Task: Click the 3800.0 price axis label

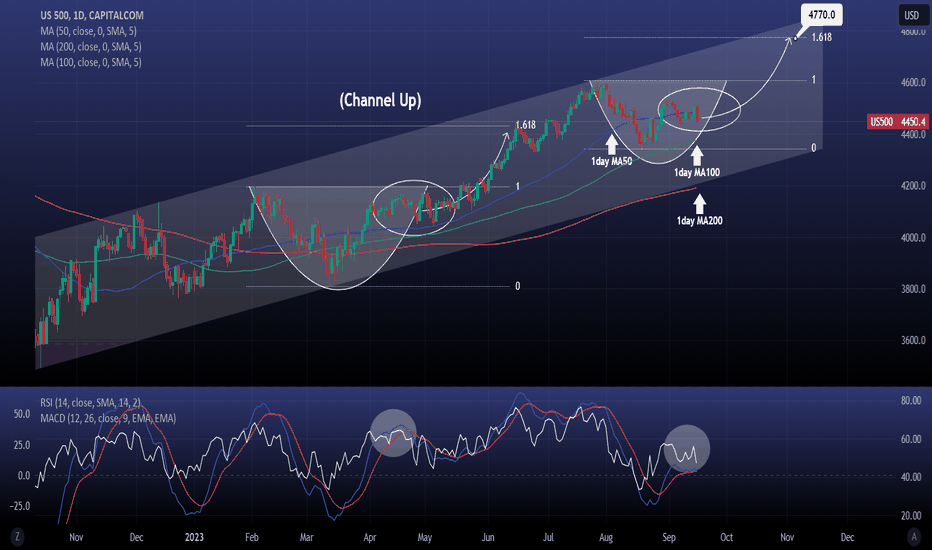Action: coord(913,289)
